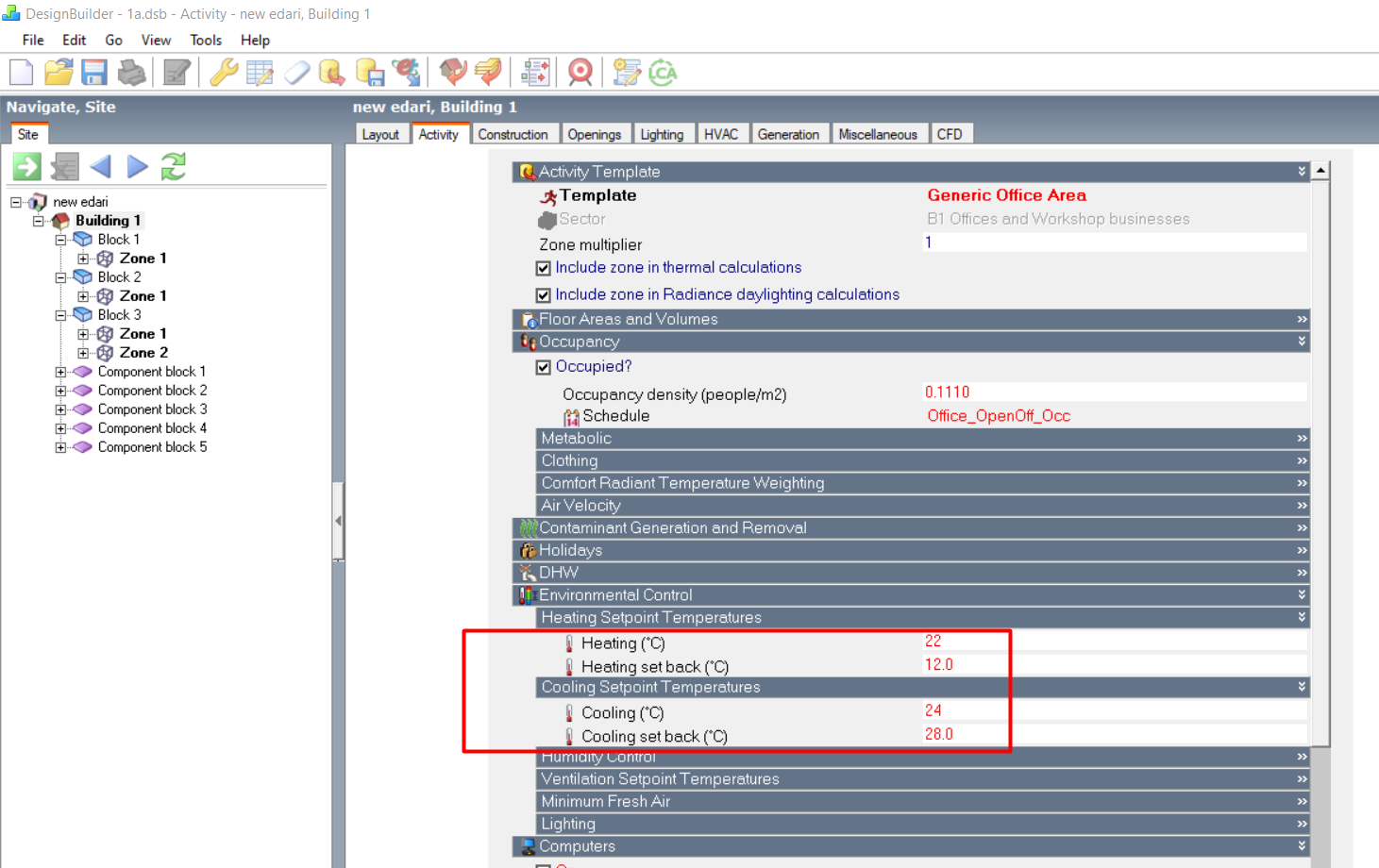Click the yellow database with save disk icon
Image resolution: width=1379 pixels, height=868 pixels.
(x=369, y=73)
